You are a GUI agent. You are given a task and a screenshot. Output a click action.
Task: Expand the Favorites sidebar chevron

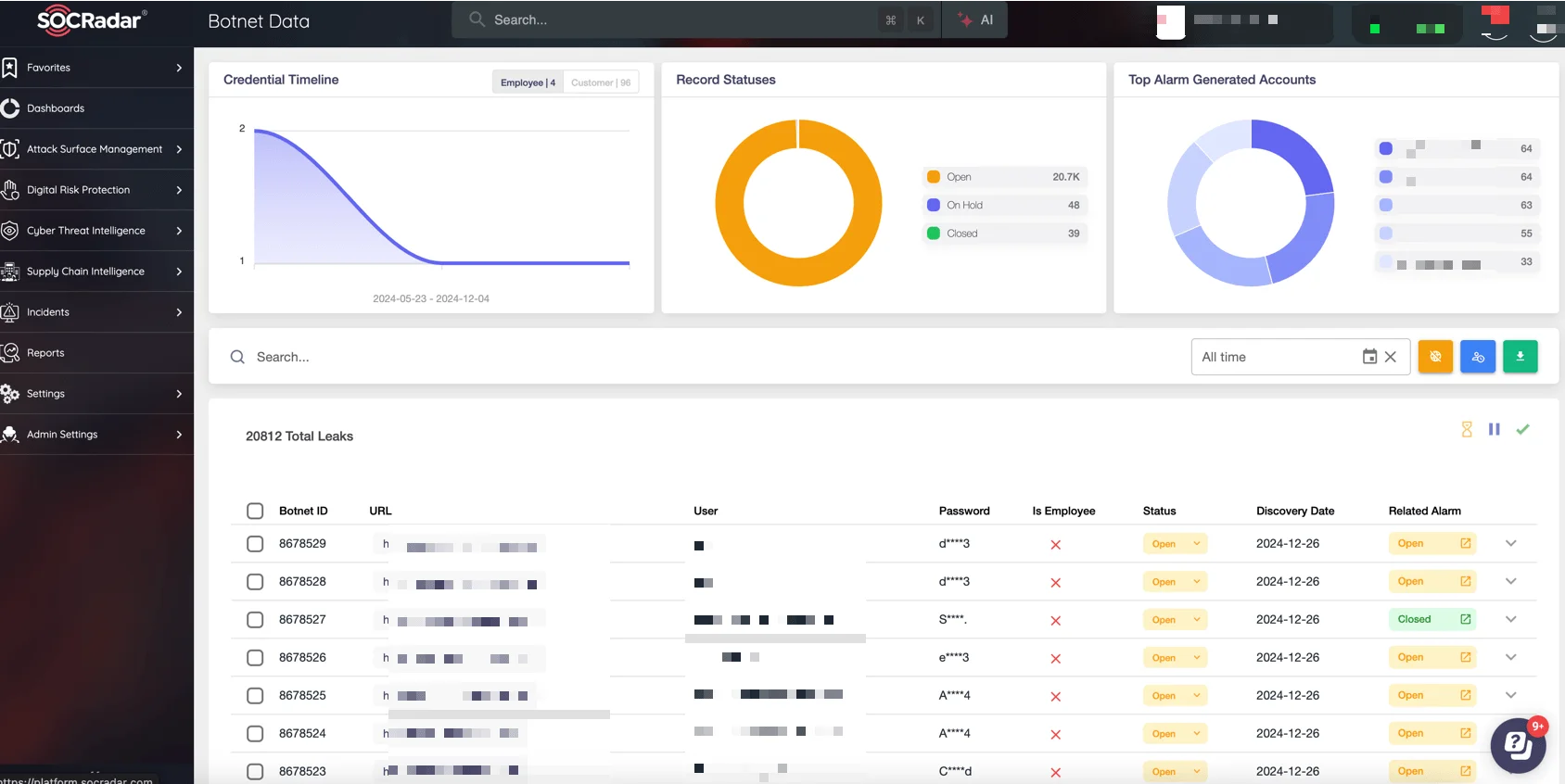179,68
